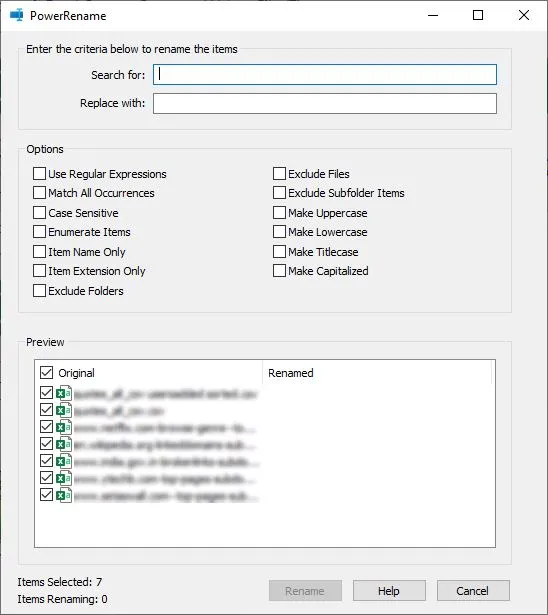Click into the Replace with field
This screenshot has width=548, height=615.
(x=325, y=104)
